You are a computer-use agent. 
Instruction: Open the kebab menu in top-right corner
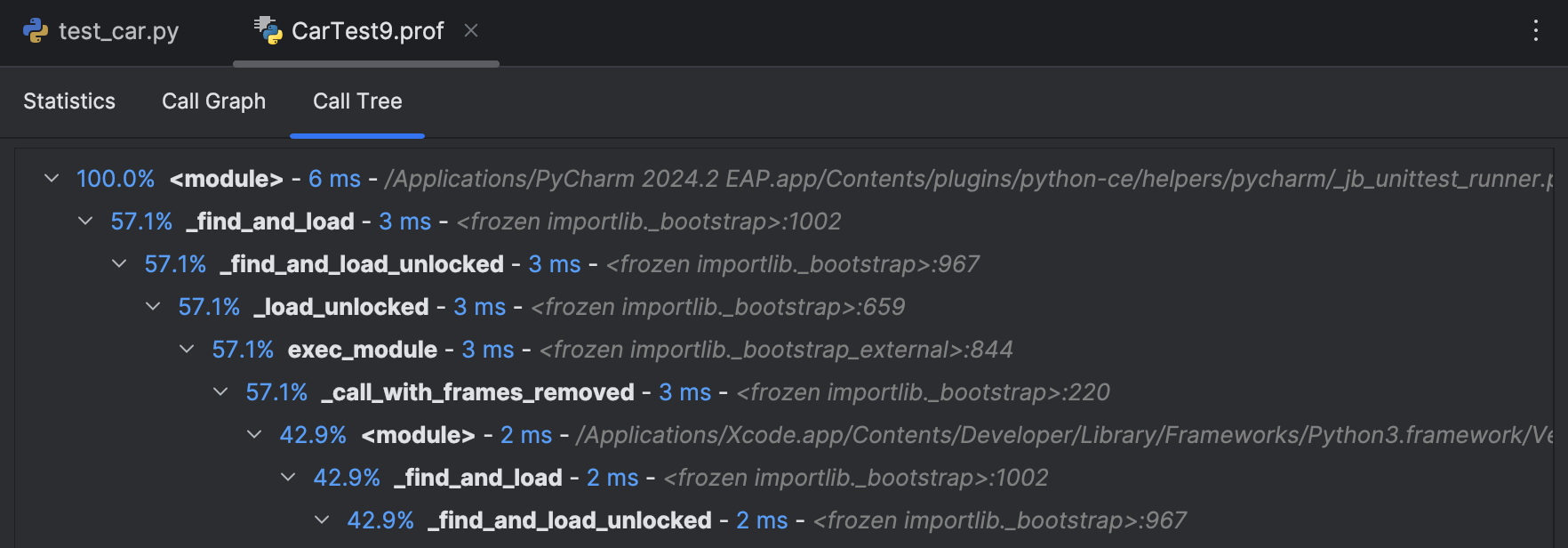pyautogui.click(x=1536, y=30)
